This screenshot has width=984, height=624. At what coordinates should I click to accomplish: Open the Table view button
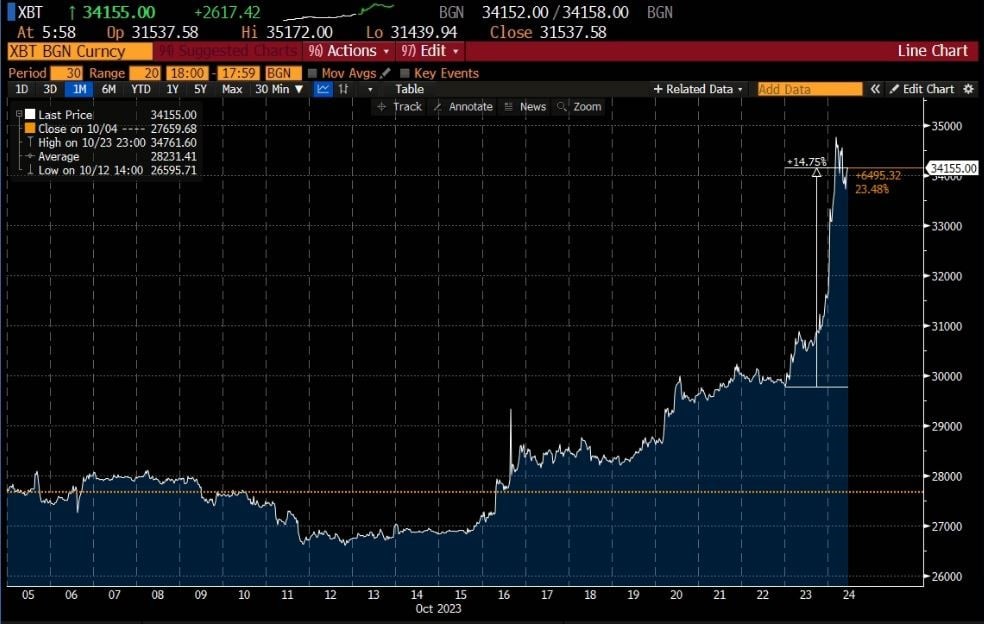coord(409,89)
